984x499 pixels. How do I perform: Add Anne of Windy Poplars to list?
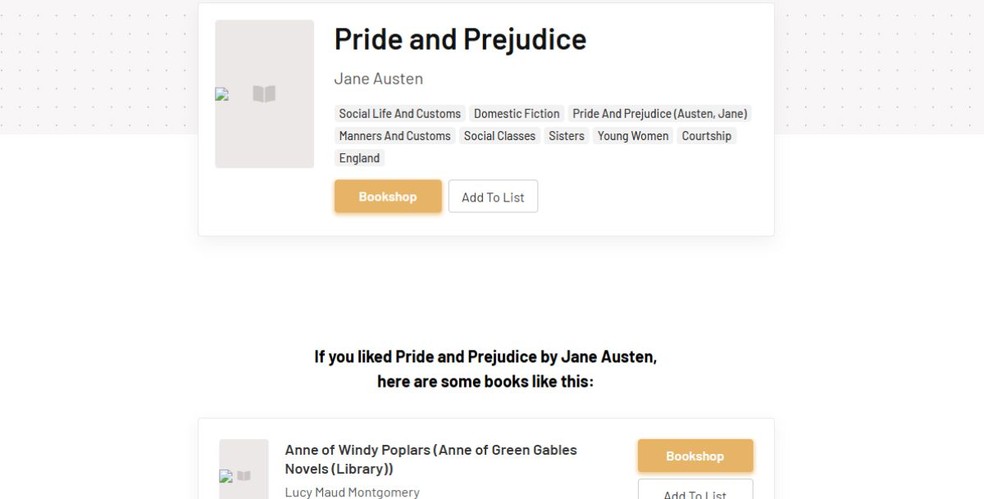(695, 492)
